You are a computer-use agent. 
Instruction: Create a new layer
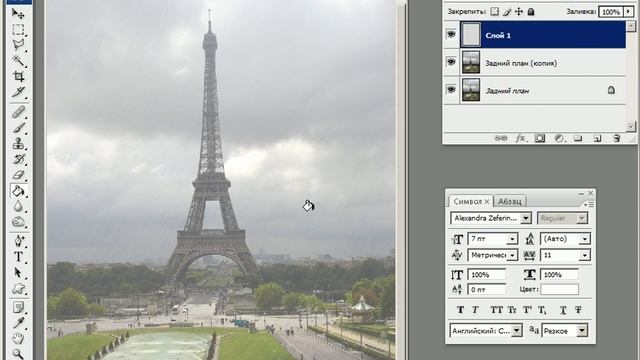(x=598, y=138)
